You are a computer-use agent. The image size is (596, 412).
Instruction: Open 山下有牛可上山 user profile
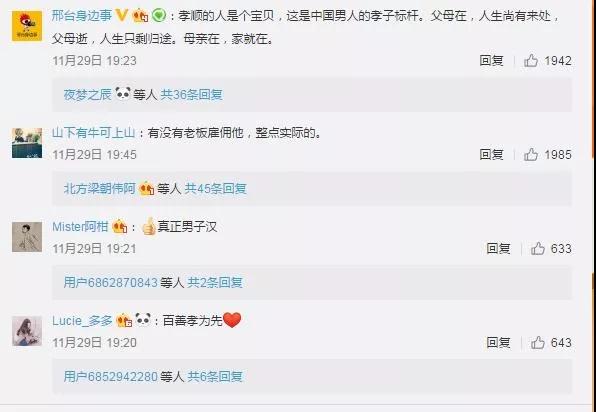94,133
